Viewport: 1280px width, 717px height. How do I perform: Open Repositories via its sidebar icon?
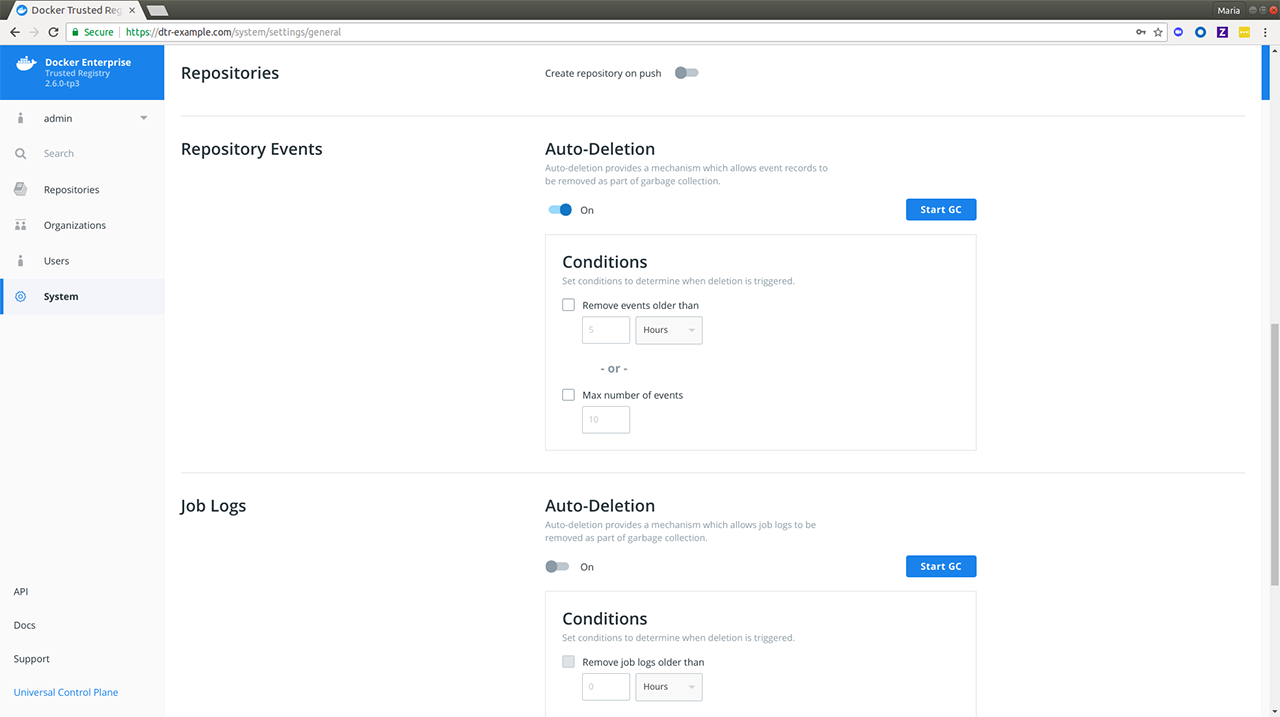click(x=21, y=190)
